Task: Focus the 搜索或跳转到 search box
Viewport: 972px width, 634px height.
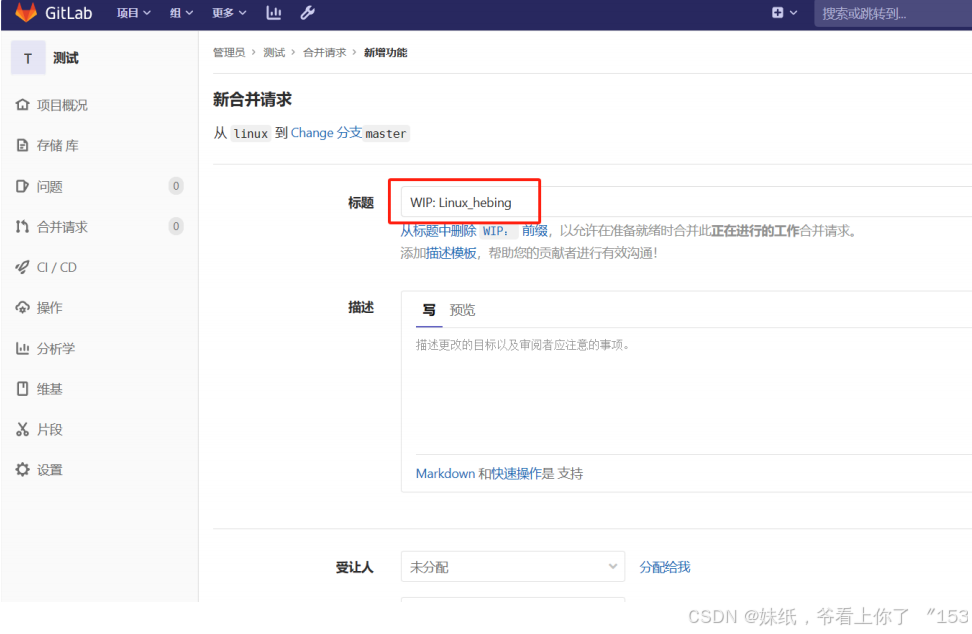Action: [893, 14]
